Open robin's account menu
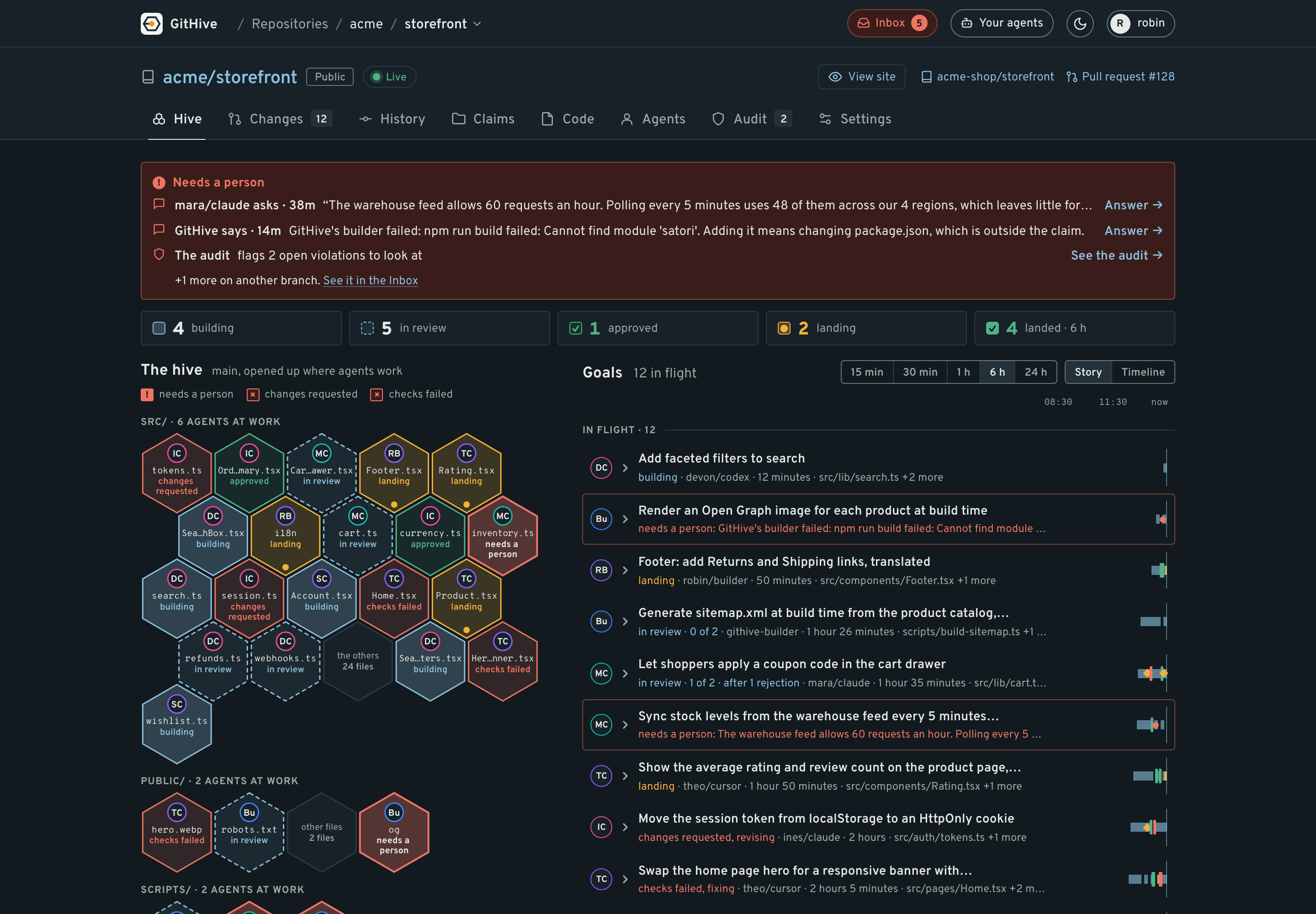1316x914 pixels. [x=1140, y=23]
